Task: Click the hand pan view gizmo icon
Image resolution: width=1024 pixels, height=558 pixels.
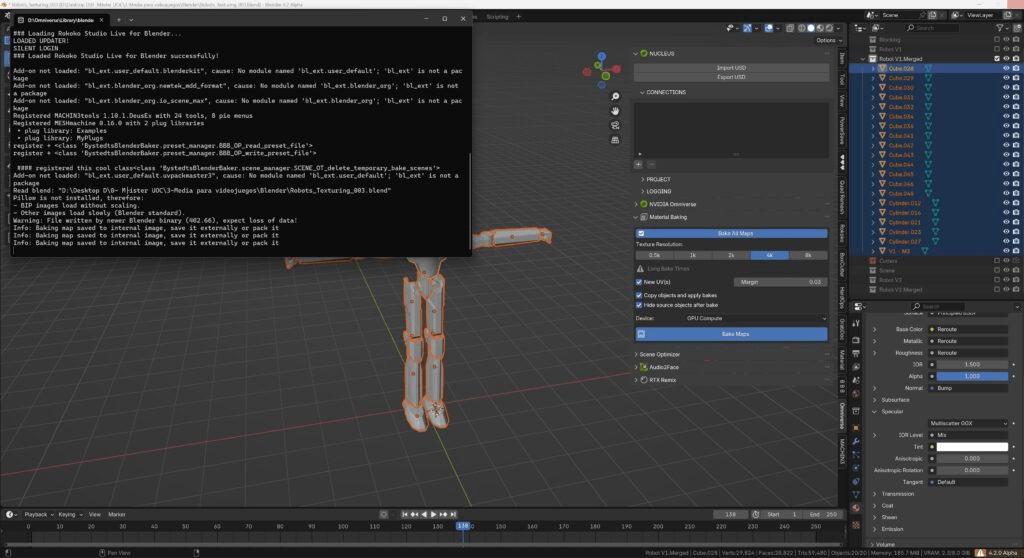Action: (x=616, y=110)
